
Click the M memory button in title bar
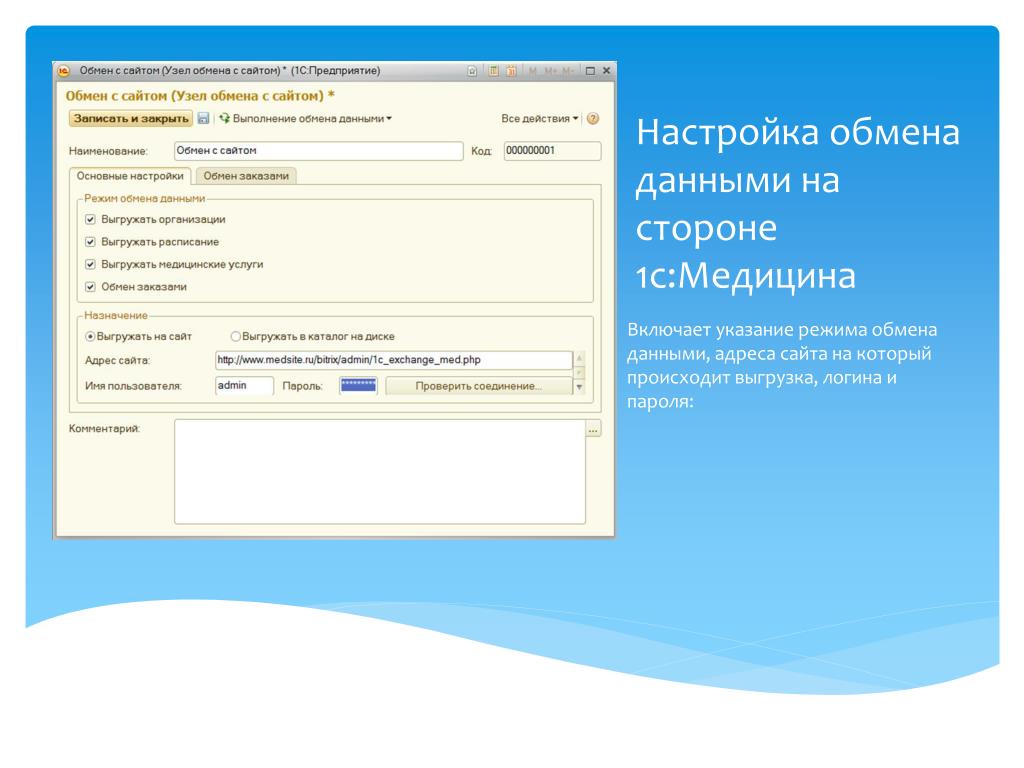[x=533, y=71]
